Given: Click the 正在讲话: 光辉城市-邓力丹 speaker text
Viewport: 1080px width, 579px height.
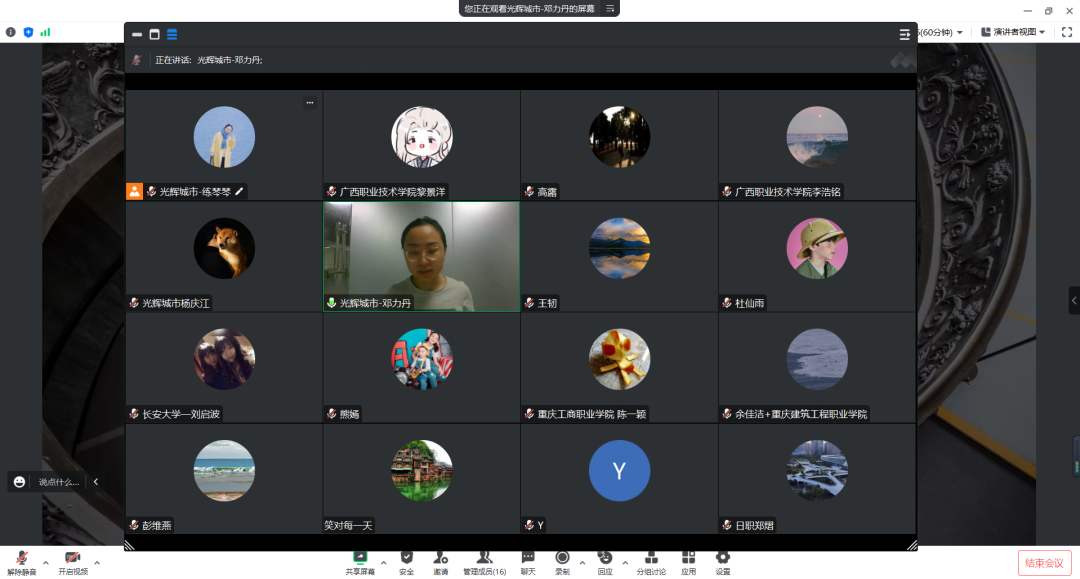Looking at the screenshot, I should click(x=209, y=60).
